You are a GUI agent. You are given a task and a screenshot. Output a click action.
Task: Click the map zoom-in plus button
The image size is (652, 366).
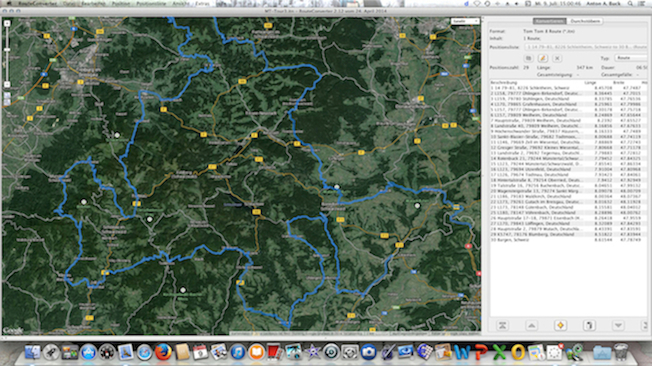point(7,24)
